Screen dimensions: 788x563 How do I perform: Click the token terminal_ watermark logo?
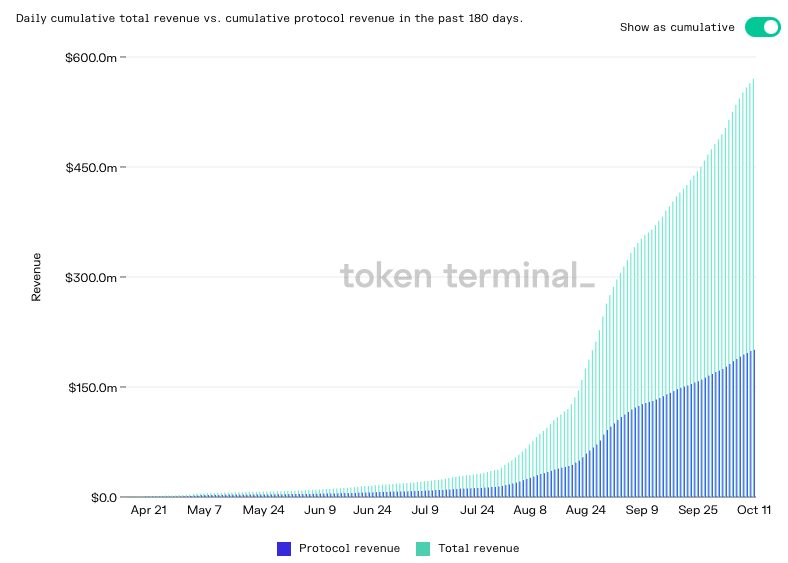467,275
